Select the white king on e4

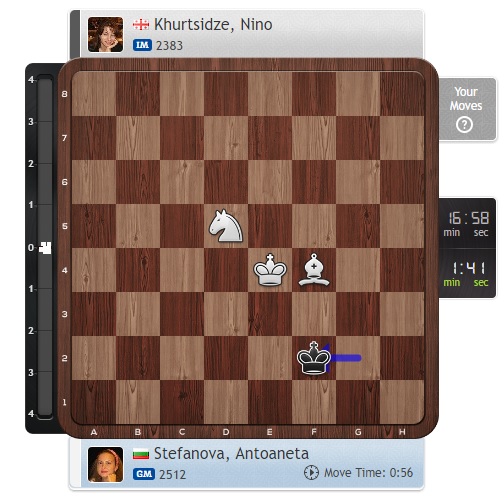click(270, 270)
